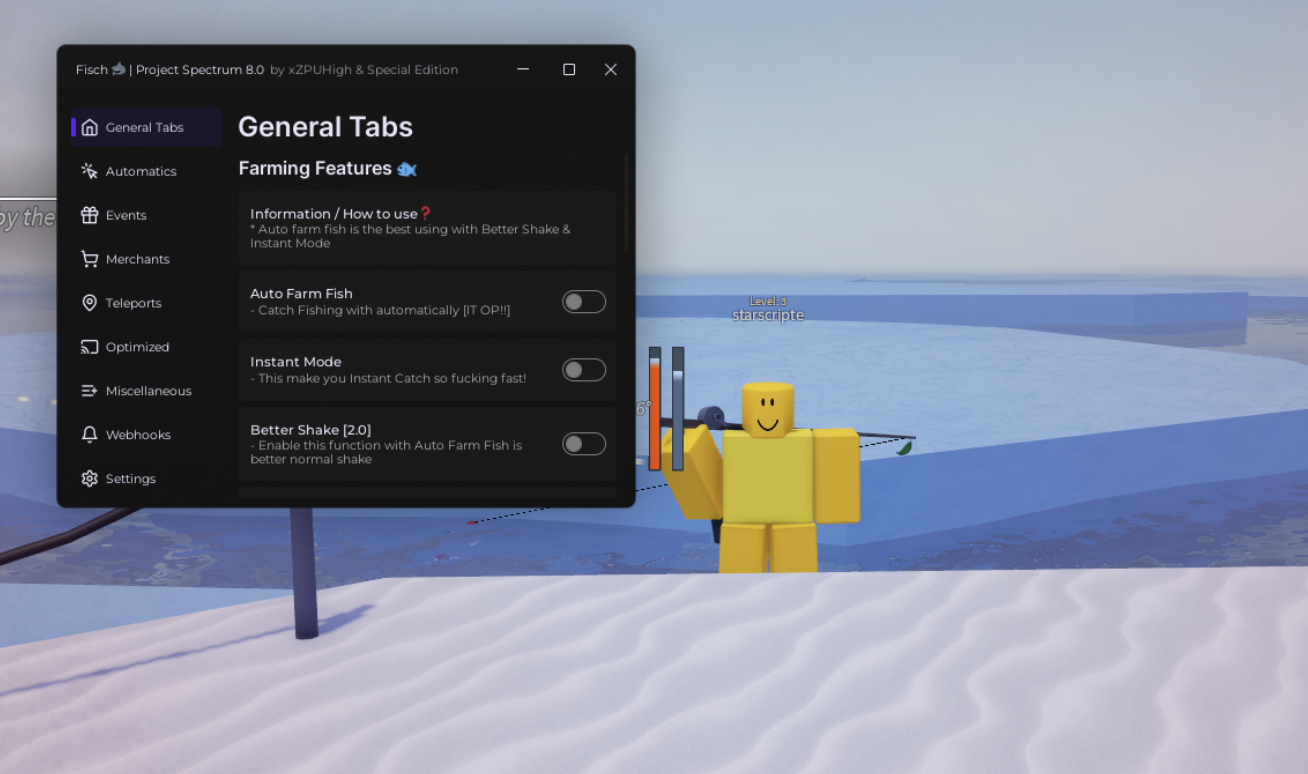Click the Optimized cast screen icon
1308x774 pixels.
90,347
